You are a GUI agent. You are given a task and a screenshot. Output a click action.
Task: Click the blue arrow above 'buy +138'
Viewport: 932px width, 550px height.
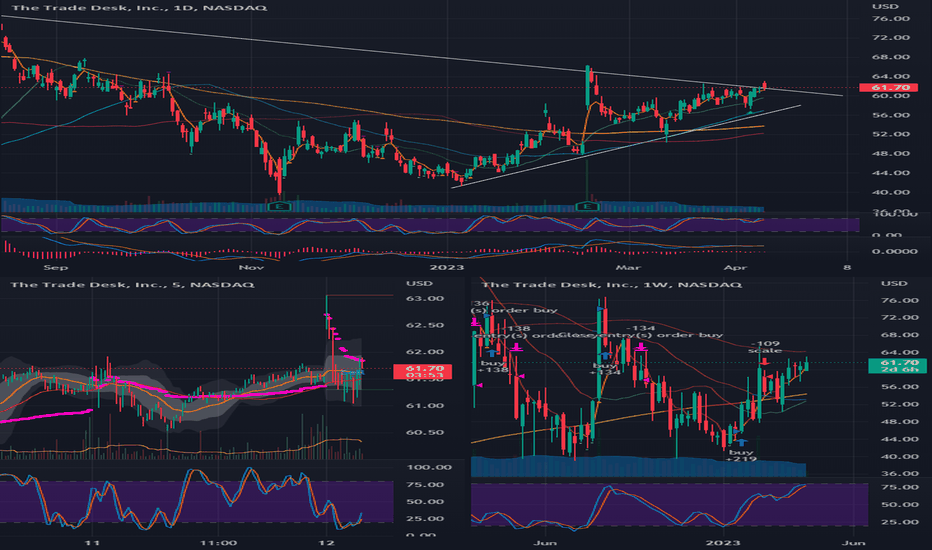pyautogui.click(x=493, y=353)
